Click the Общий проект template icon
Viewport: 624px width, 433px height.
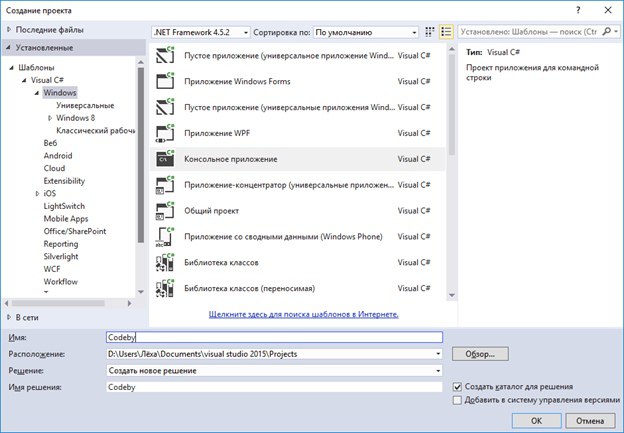point(165,211)
